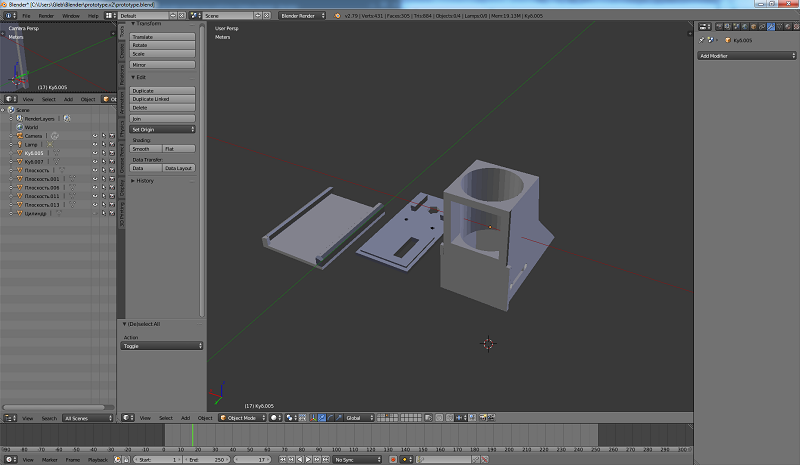Open the 3D viewport Add menu
800x465 pixels.
tap(185, 418)
